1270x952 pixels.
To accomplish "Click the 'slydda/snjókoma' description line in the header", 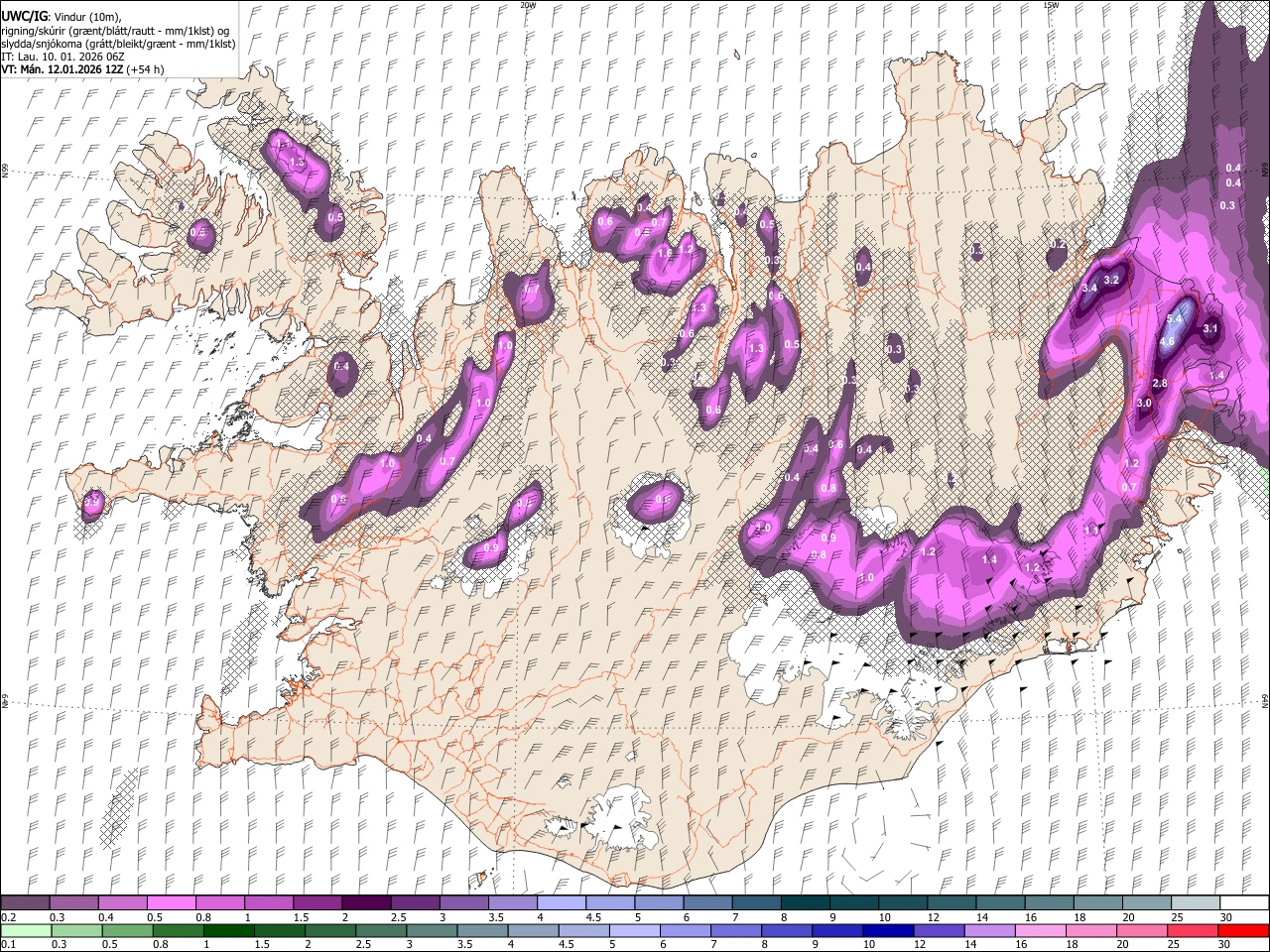I will pyautogui.click(x=118, y=44).
